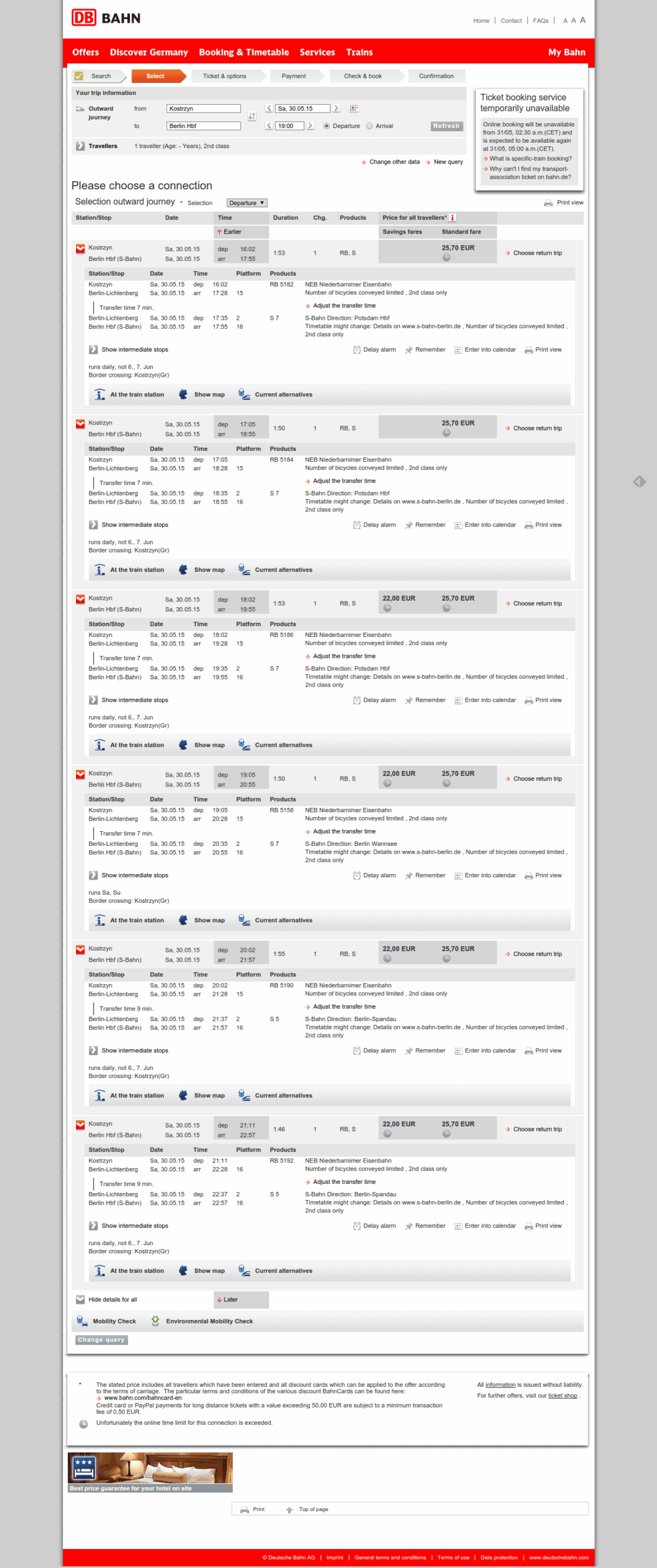657x1568 pixels.
Task: View Current alternatives for 18:02 connection
Action: pos(276,745)
